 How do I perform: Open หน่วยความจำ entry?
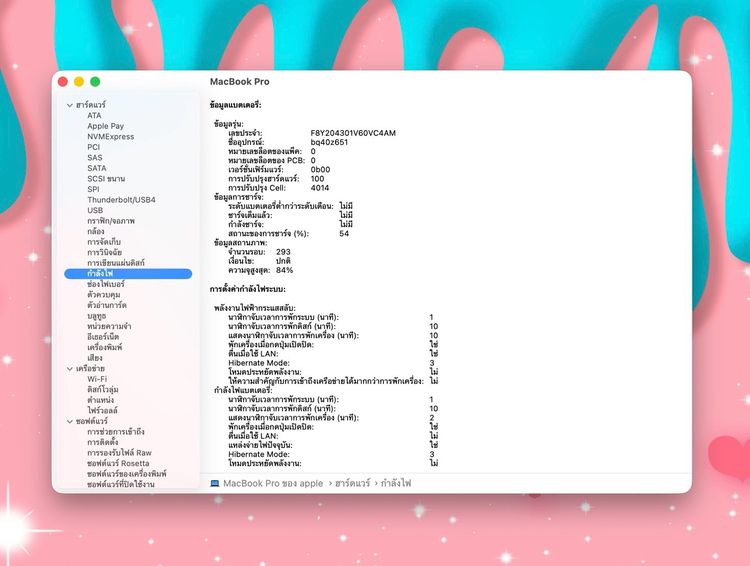(x=109, y=326)
